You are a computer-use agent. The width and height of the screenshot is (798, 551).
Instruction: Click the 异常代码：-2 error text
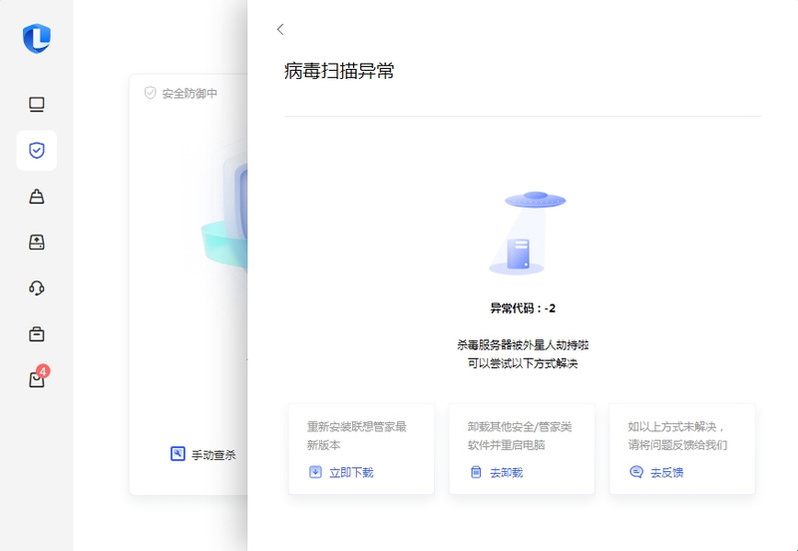point(522,309)
